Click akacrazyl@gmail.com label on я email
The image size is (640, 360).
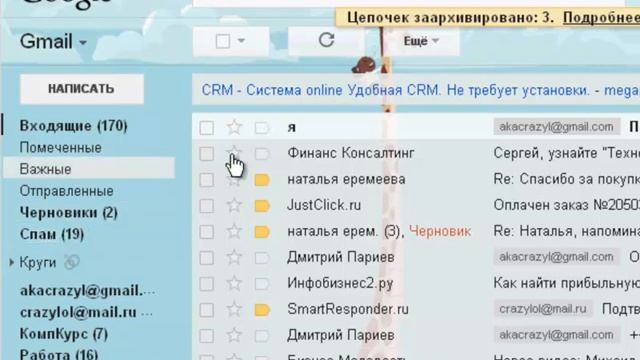556,127
